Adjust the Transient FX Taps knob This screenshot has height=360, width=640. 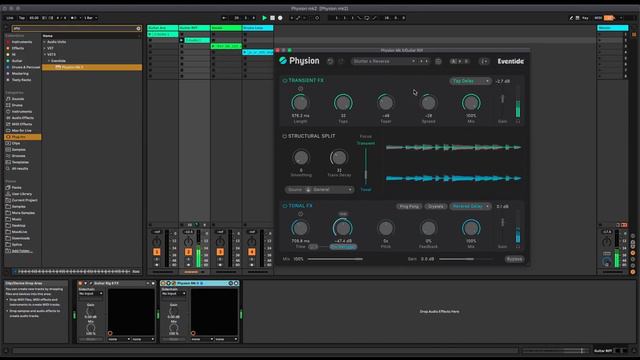343,103
